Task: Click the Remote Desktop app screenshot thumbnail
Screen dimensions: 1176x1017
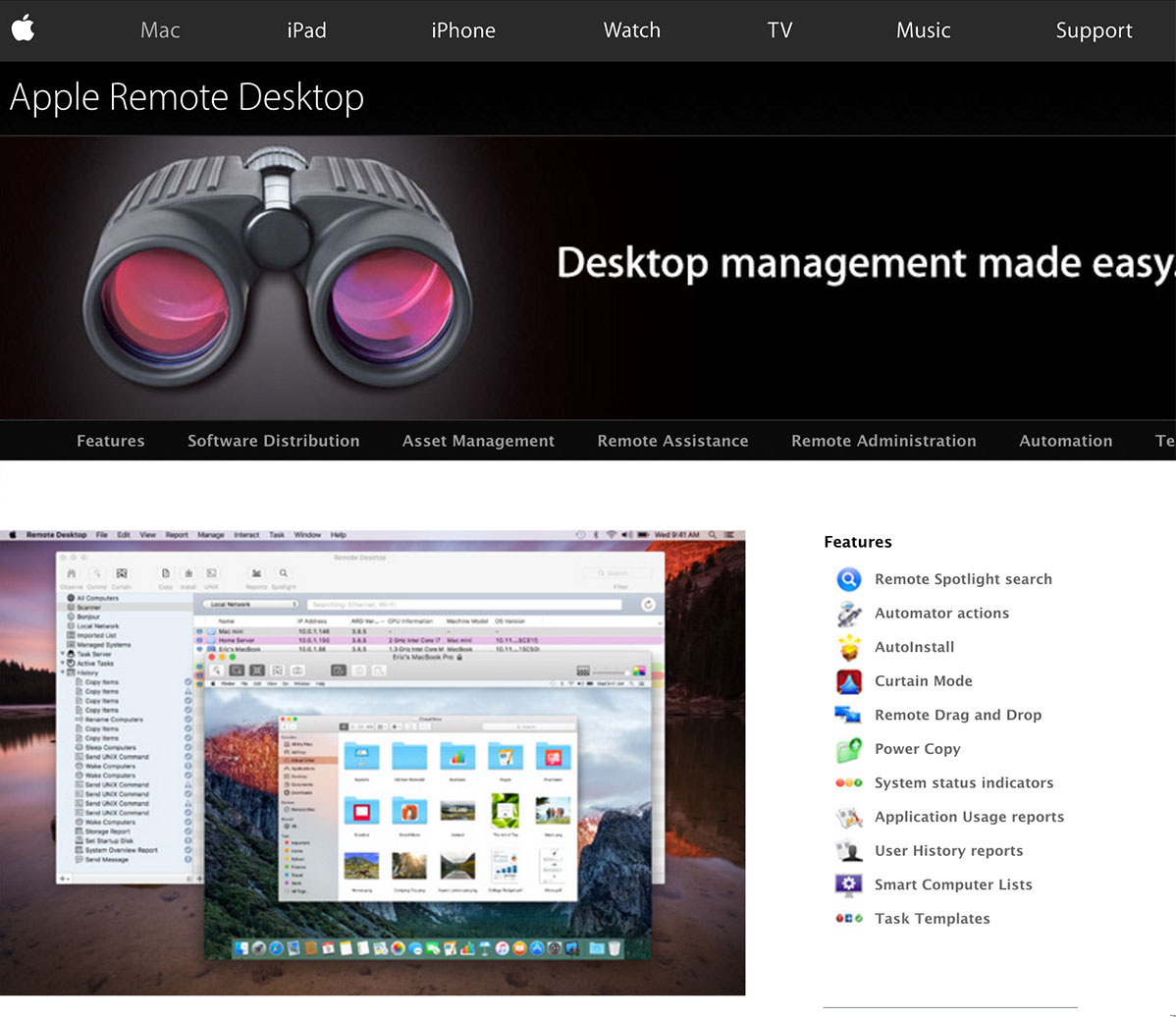Action: click(372, 762)
